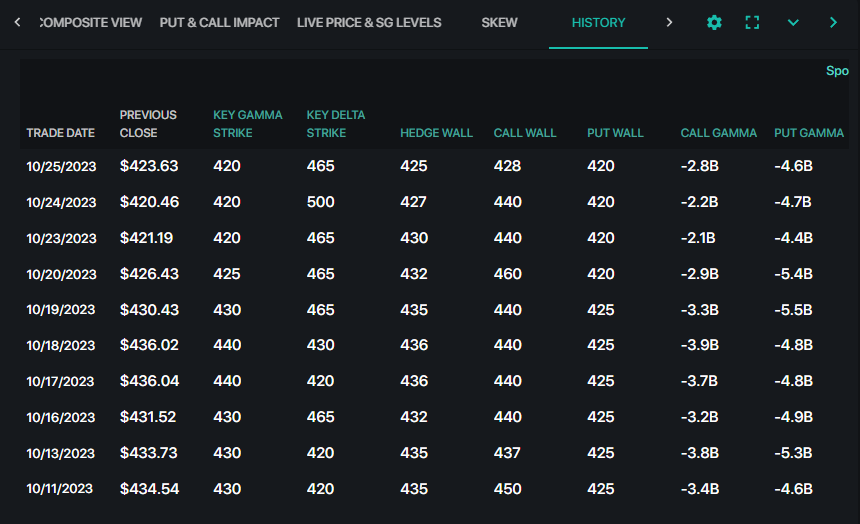Sort by the Key Gamma Strike column header
The height and width of the screenshot is (524, 860).
point(247,124)
